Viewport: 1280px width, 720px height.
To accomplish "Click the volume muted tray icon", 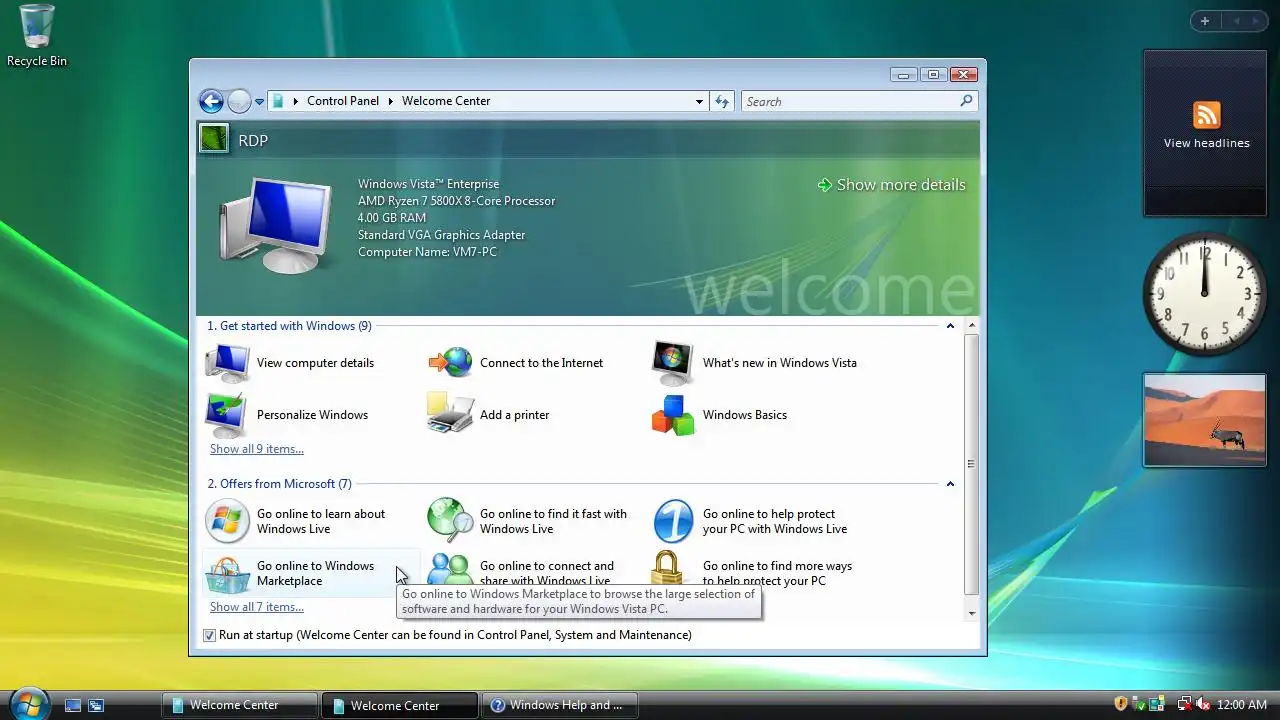I will [1203, 704].
